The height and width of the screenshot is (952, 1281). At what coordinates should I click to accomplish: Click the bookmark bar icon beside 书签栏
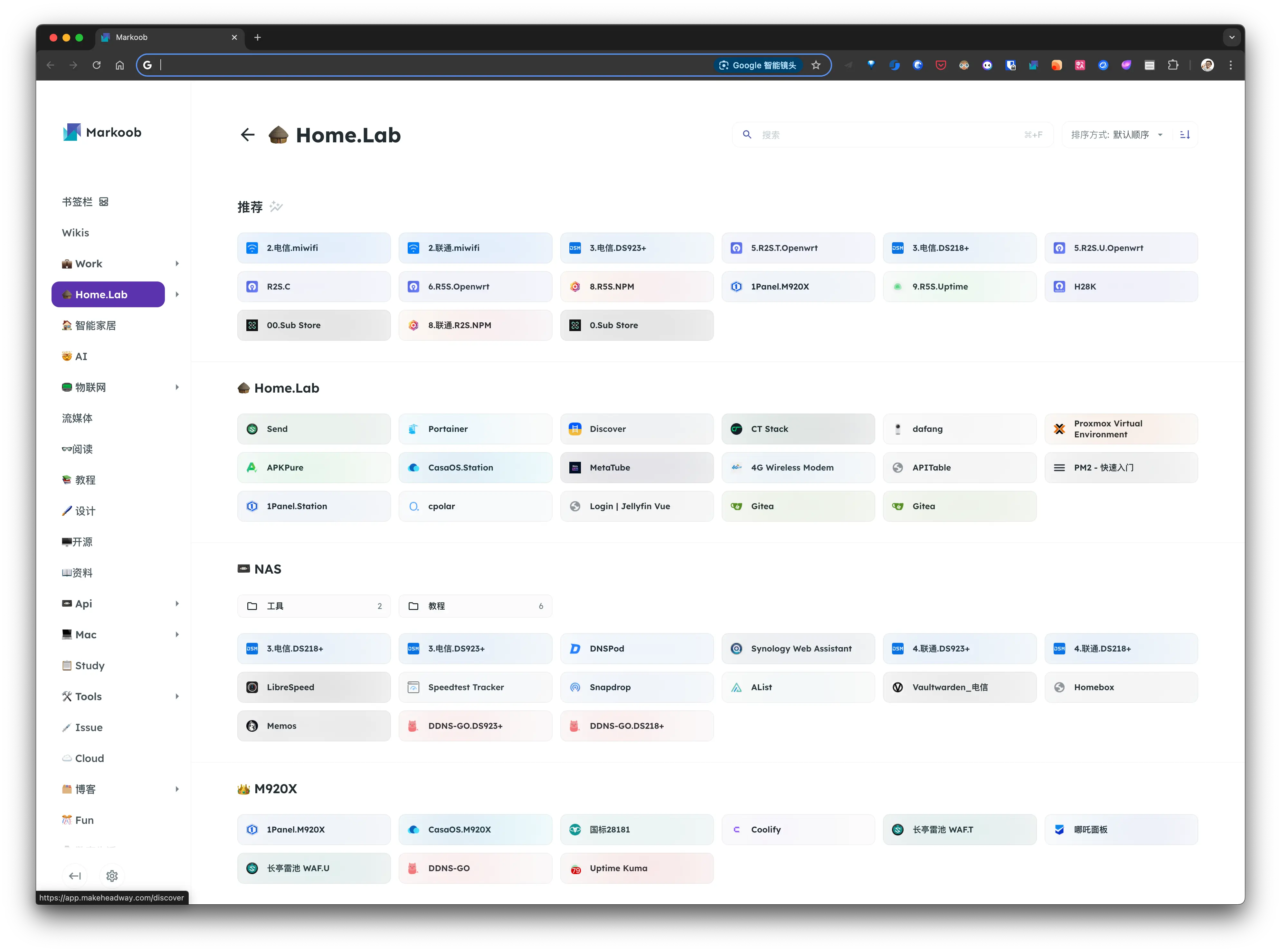tap(104, 202)
